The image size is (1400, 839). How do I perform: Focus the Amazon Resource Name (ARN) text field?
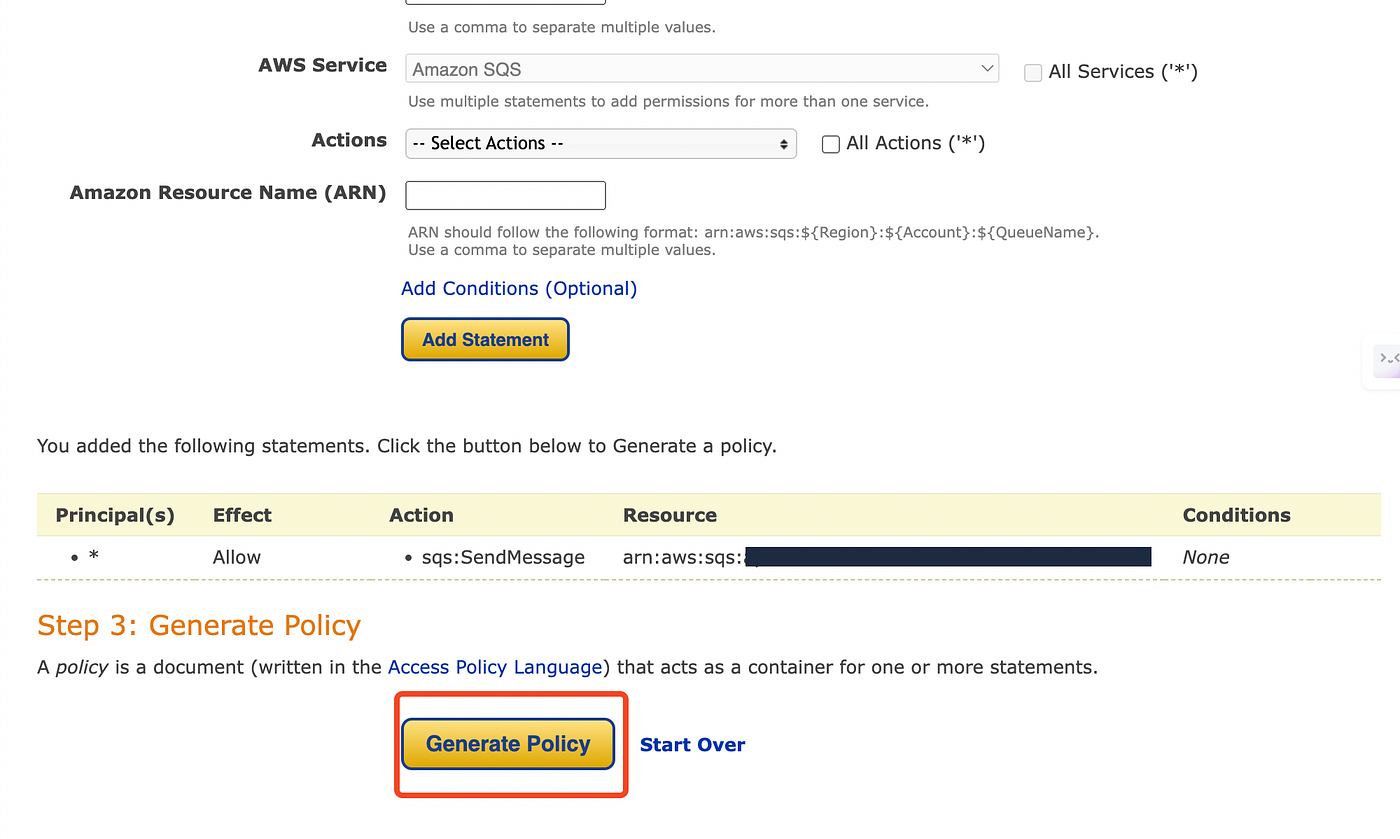click(x=505, y=195)
